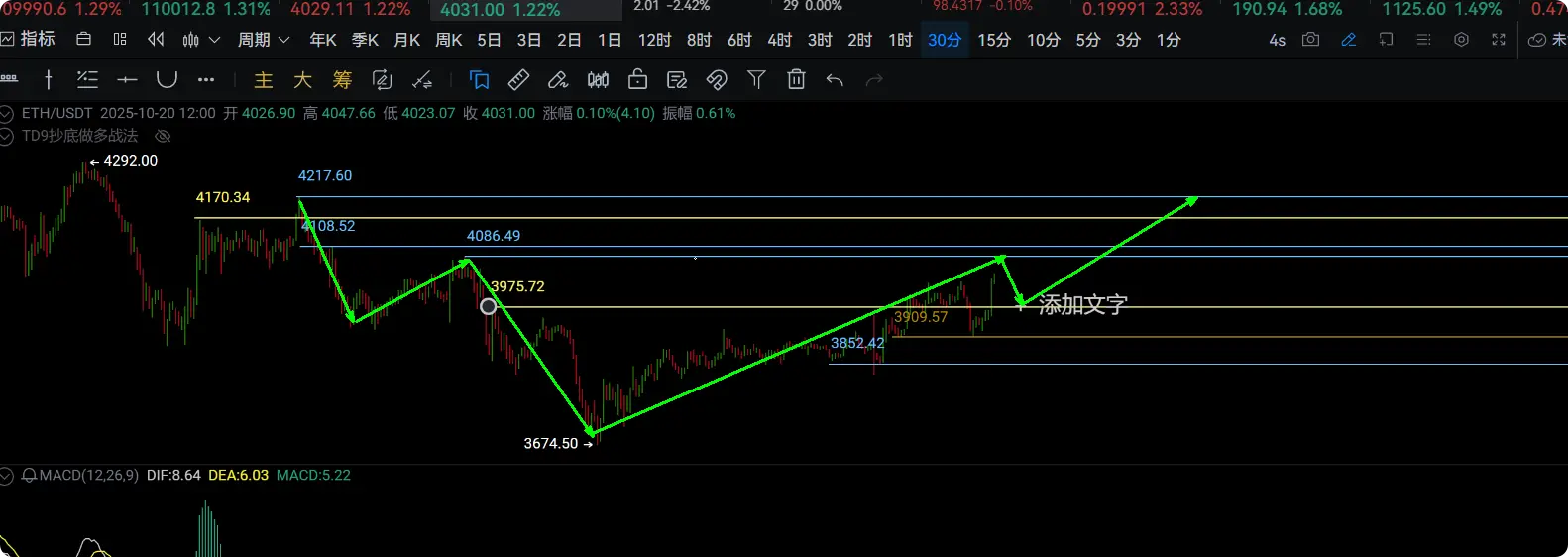1568x557 pixels.
Task: Select the active 30分 timeframe
Action: (945, 40)
